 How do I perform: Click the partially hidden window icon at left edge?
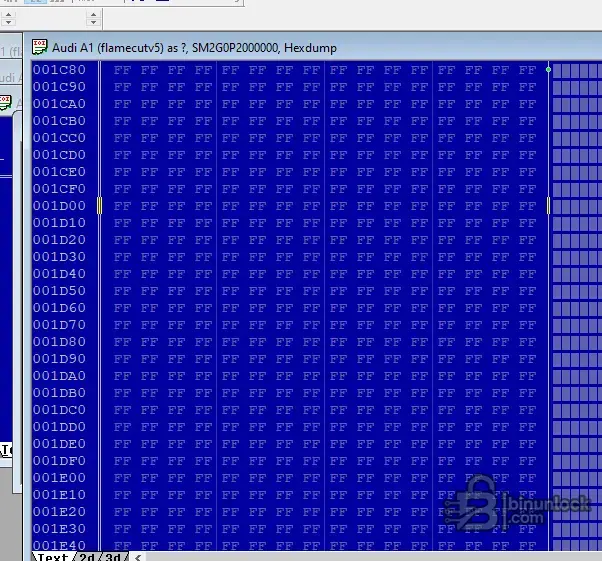click(5, 103)
